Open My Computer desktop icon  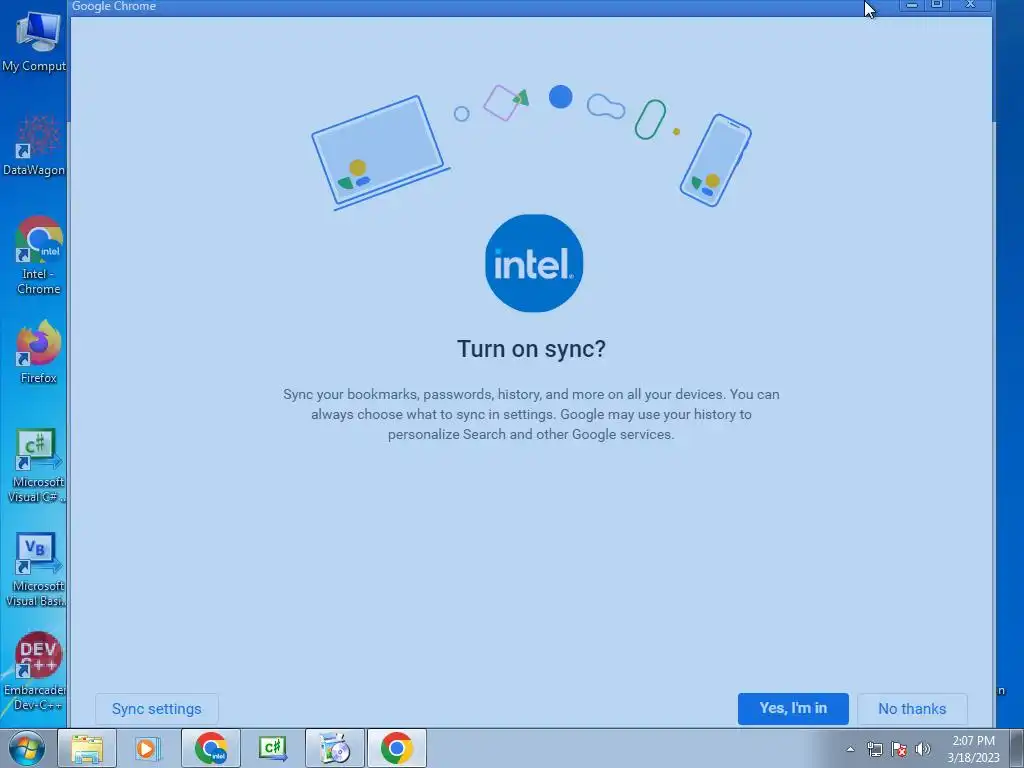pos(37,42)
